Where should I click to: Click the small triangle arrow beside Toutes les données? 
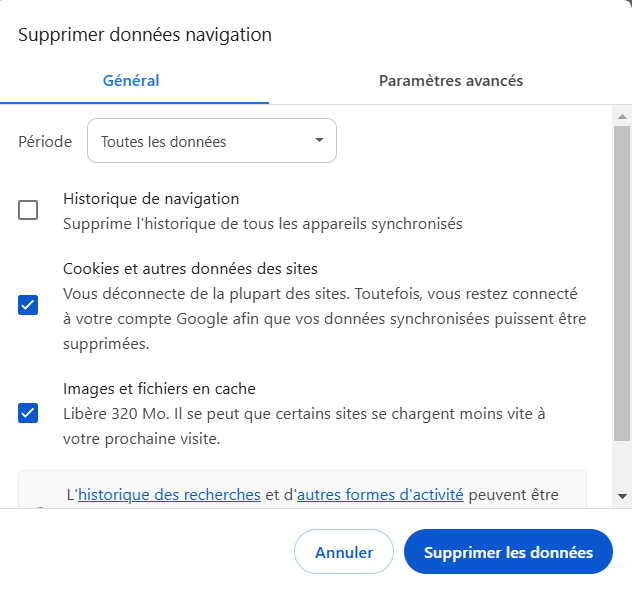319,140
